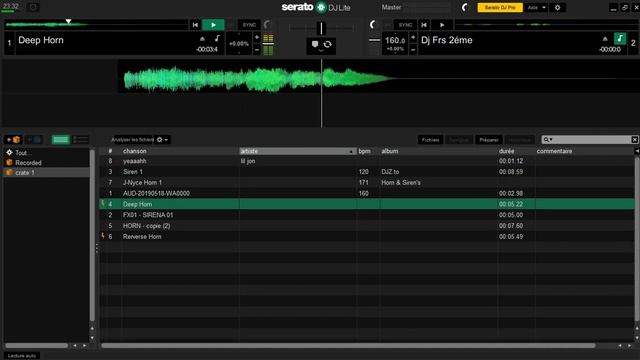Click crates panel vertical scrollbar

pyautogui.click(x=92, y=235)
